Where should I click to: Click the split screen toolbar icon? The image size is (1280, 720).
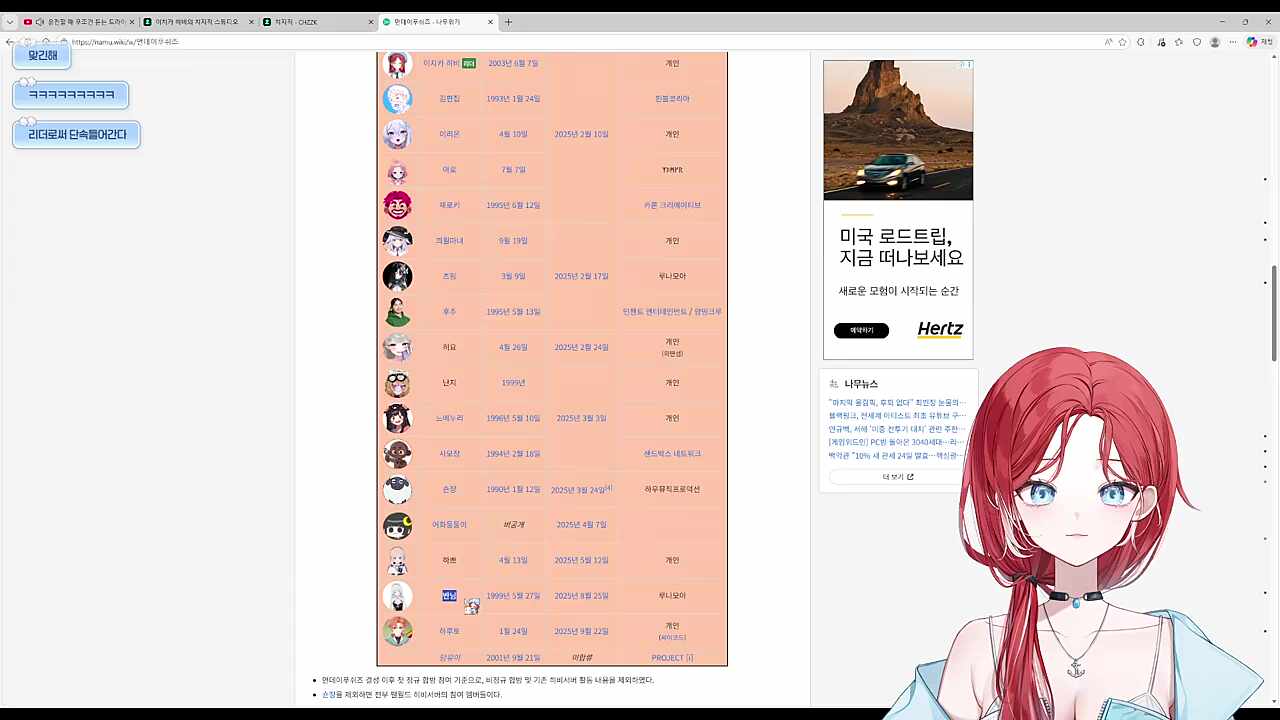pos(1141,42)
